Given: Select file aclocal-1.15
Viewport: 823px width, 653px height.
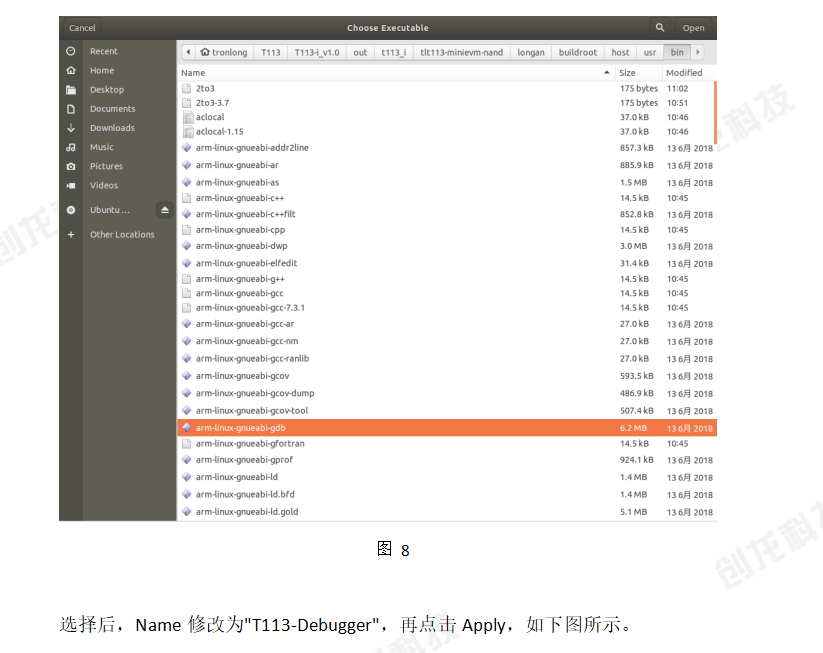Looking at the screenshot, I should 446,132.
